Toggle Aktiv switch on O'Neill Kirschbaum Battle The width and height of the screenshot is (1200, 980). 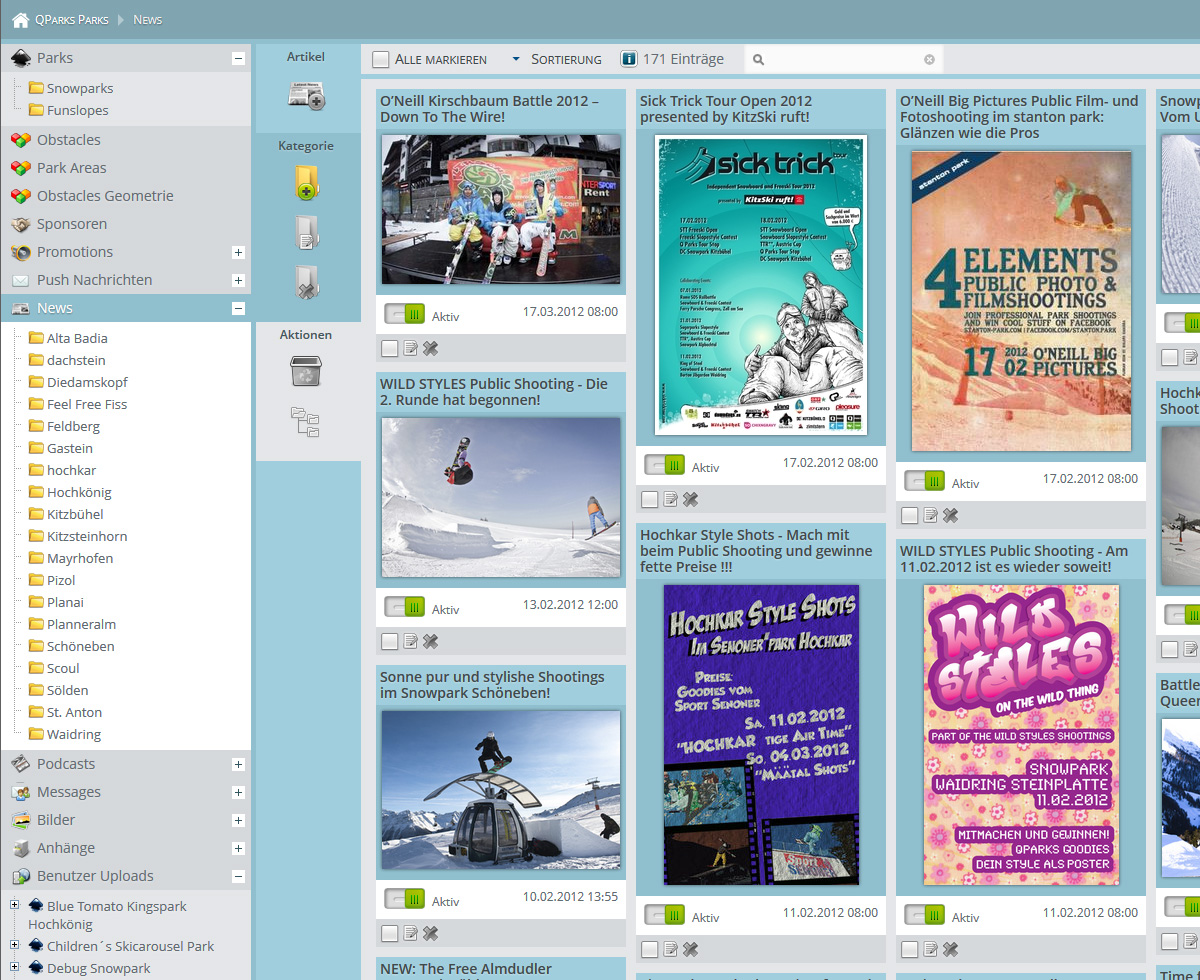pyautogui.click(x=404, y=314)
